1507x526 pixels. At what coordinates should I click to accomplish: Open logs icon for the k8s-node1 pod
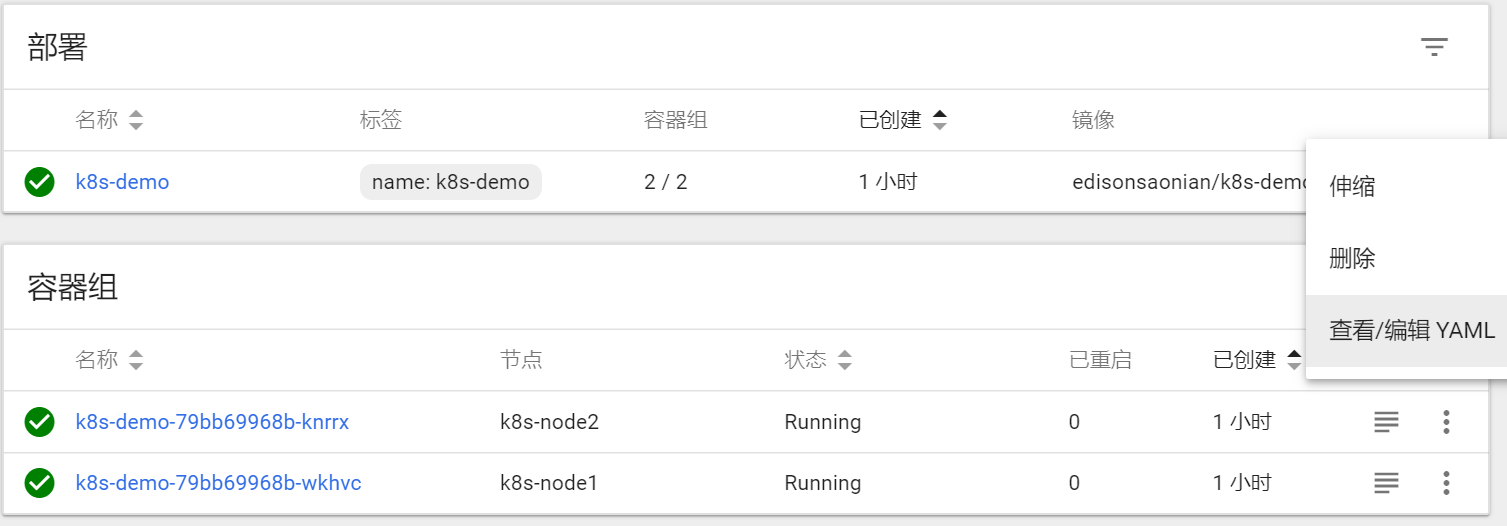coord(1386,483)
